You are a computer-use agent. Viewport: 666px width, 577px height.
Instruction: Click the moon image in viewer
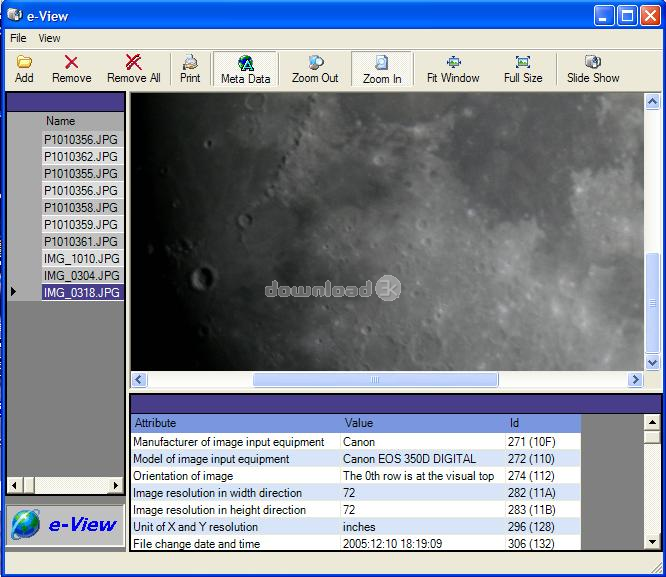pyautogui.click(x=387, y=232)
